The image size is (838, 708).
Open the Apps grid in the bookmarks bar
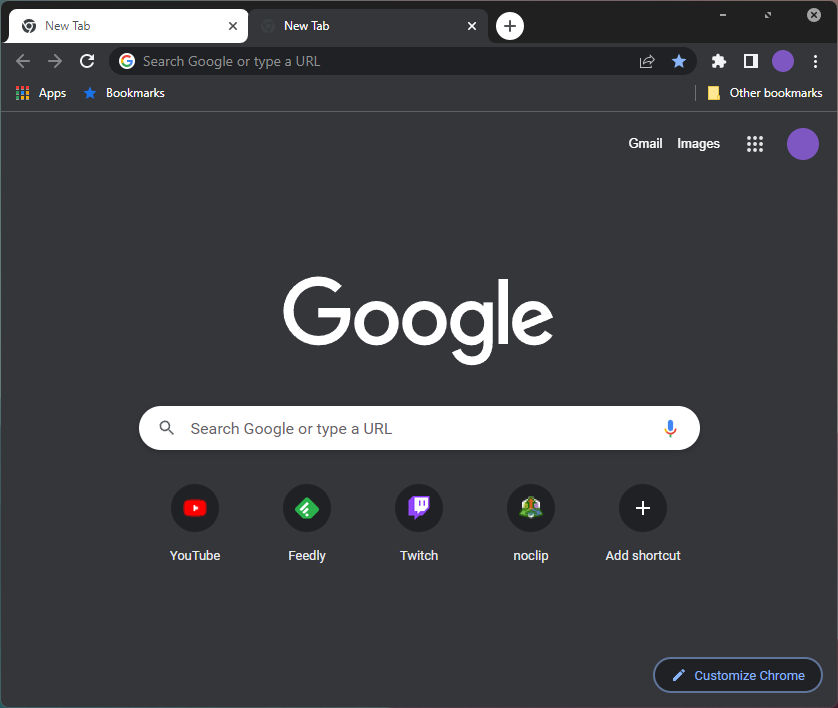click(x=41, y=93)
